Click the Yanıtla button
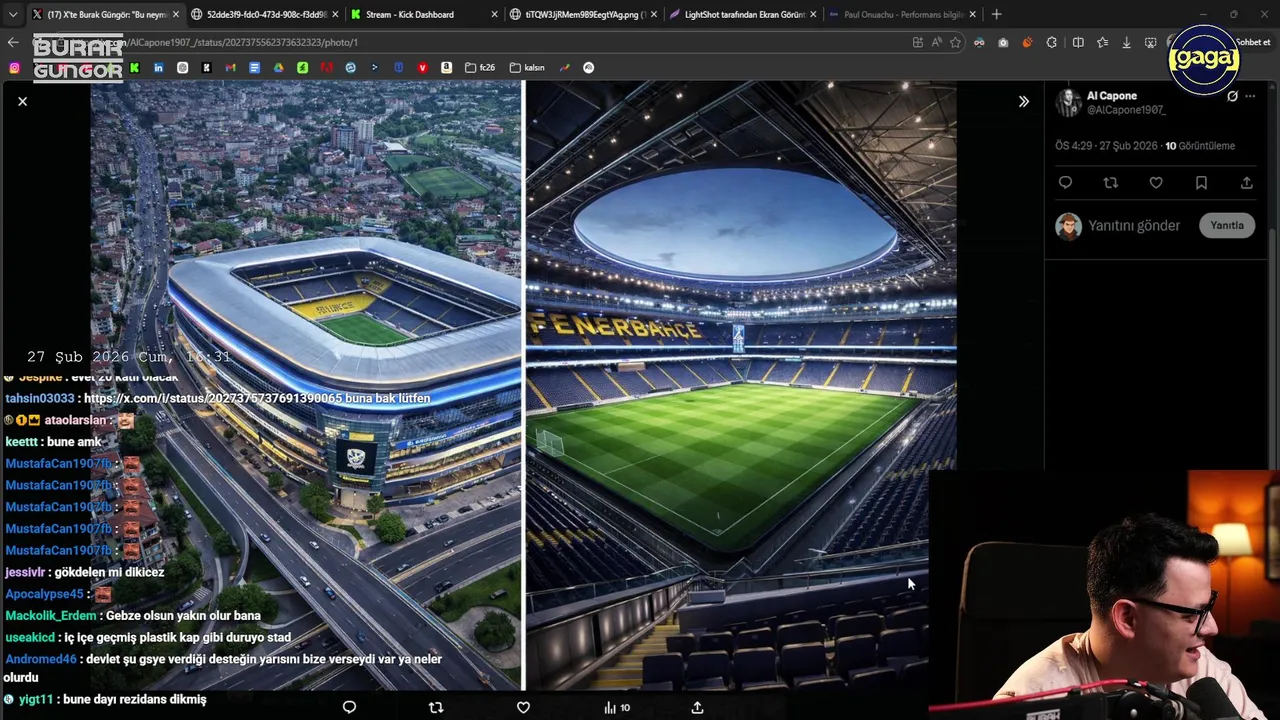Screen dimensions: 1280x720 (1227, 225)
